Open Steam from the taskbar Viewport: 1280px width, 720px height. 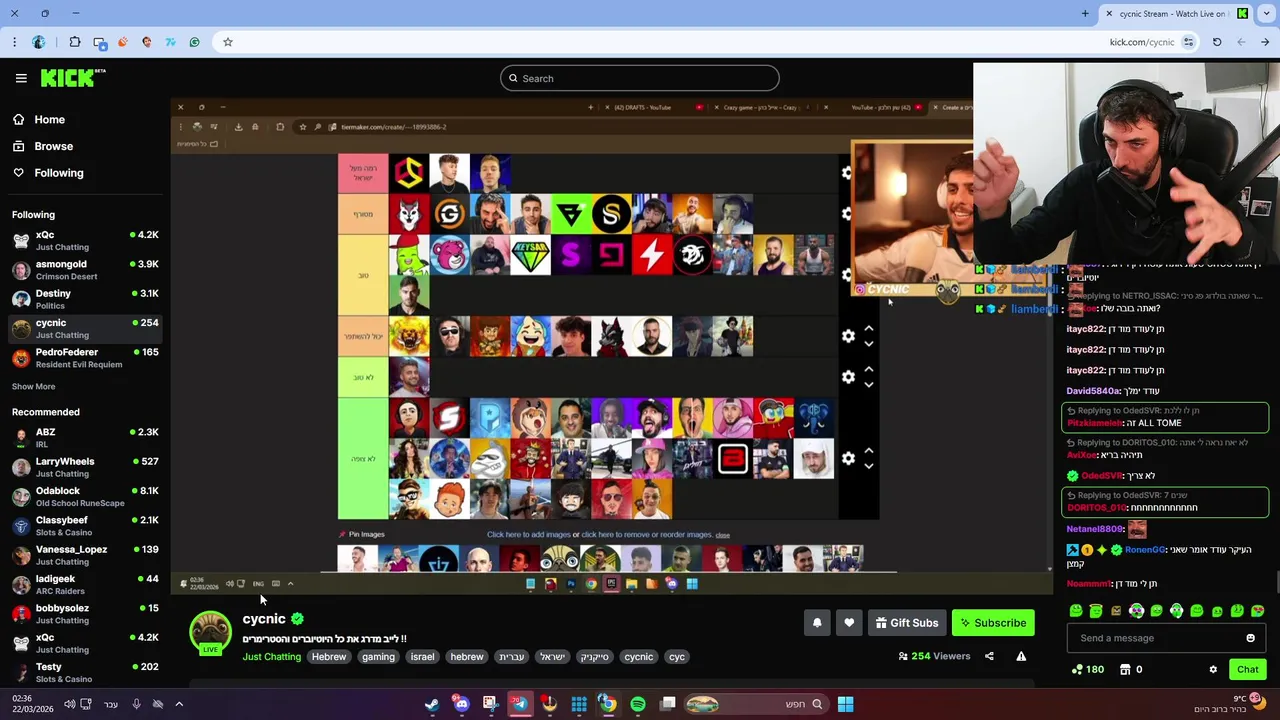pyautogui.click(x=431, y=704)
